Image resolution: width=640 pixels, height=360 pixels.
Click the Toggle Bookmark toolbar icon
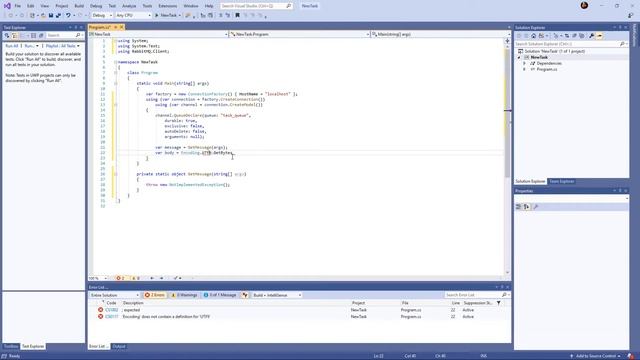pos(237,16)
